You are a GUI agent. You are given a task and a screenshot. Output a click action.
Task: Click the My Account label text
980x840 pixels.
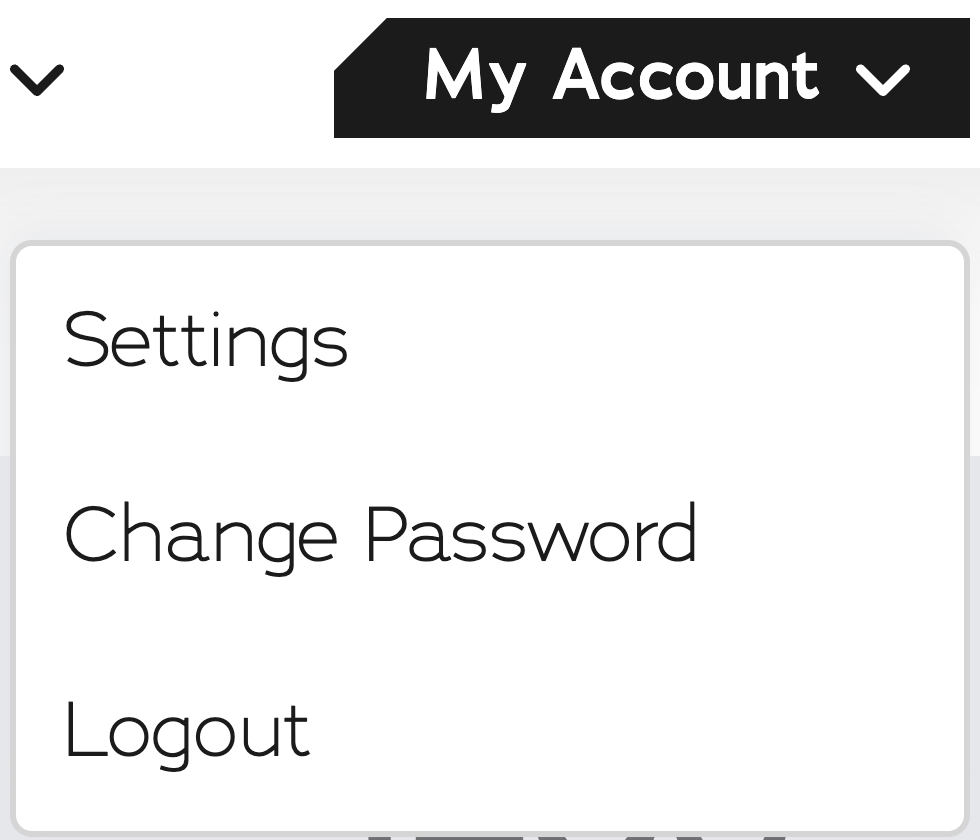(x=621, y=76)
